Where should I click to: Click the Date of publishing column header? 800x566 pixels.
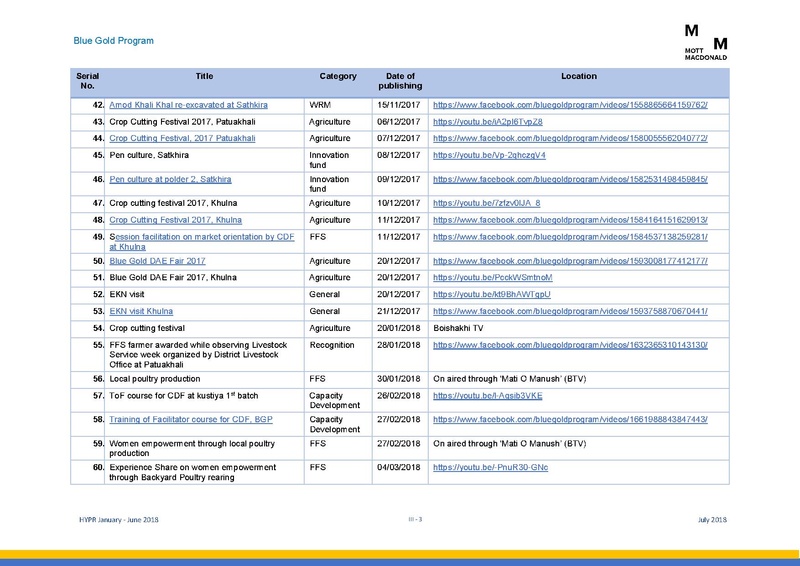tap(400, 81)
